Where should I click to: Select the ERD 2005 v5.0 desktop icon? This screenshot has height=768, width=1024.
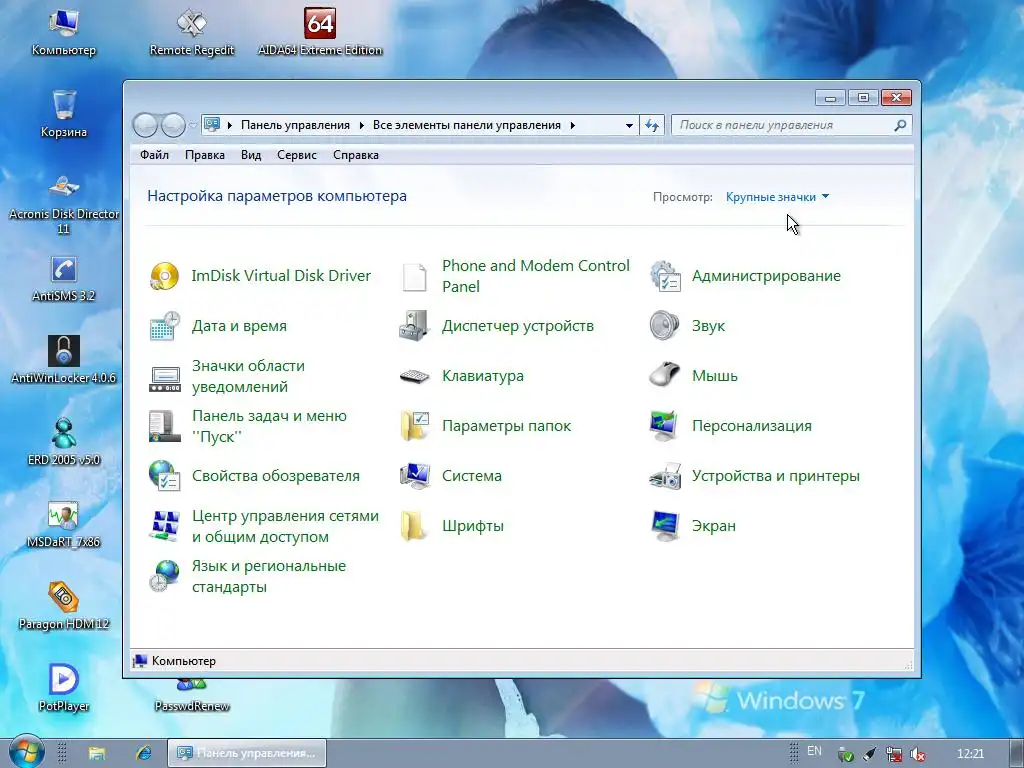64,433
